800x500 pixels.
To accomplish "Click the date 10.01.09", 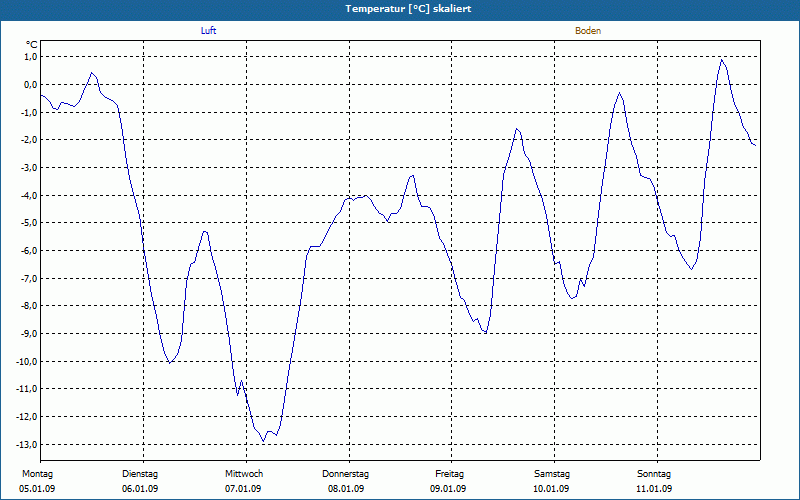I will (551, 489).
